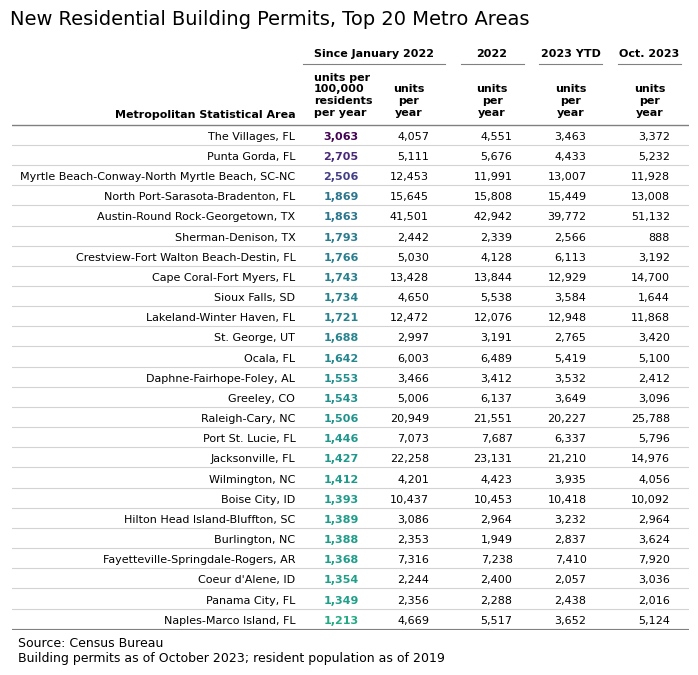
Task: Click Boise City's 2023 YTD value 10,418
Action: pyautogui.click(x=567, y=500)
